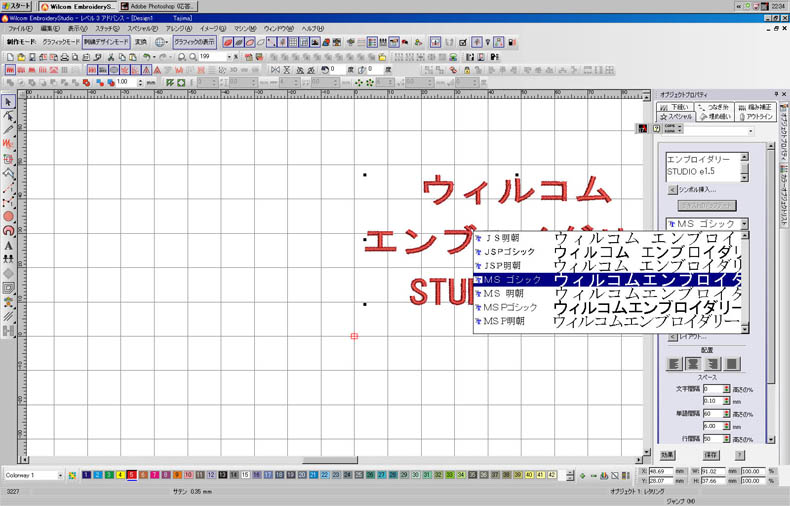Screen dimensions: 790x506
Task: Select the diagonal lines stitch tool
Action: point(8,317)
